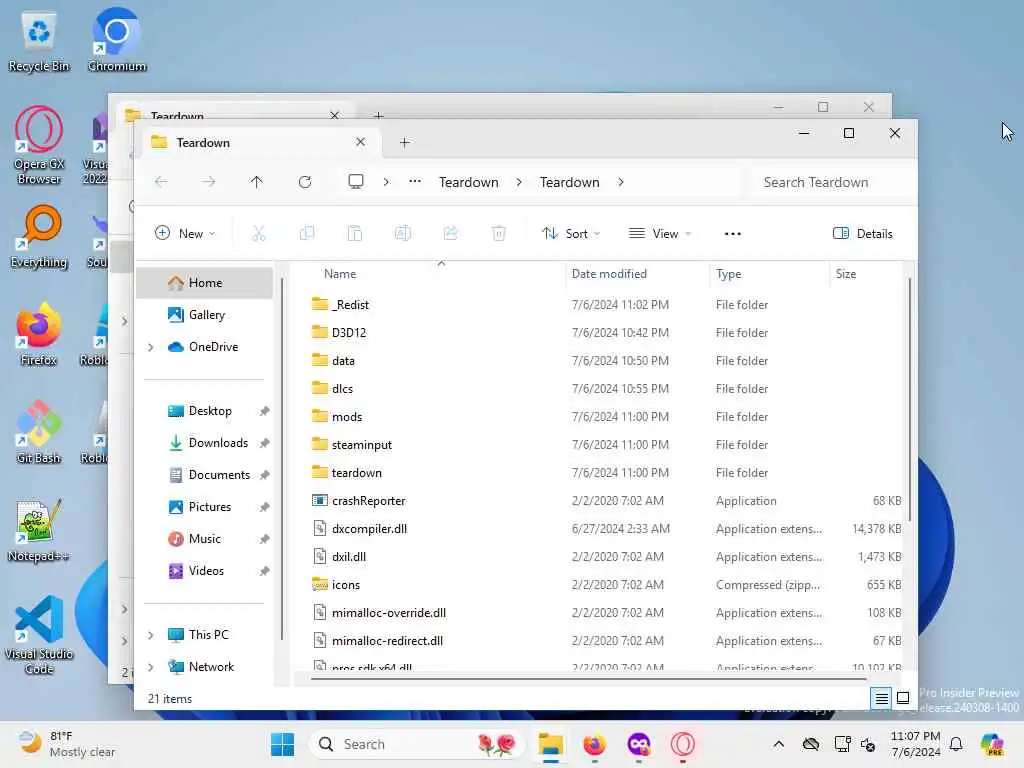Screen dimensions: 1024x768
Task: Open Notepad++ desktop shortcut
Action: [39, 530]
